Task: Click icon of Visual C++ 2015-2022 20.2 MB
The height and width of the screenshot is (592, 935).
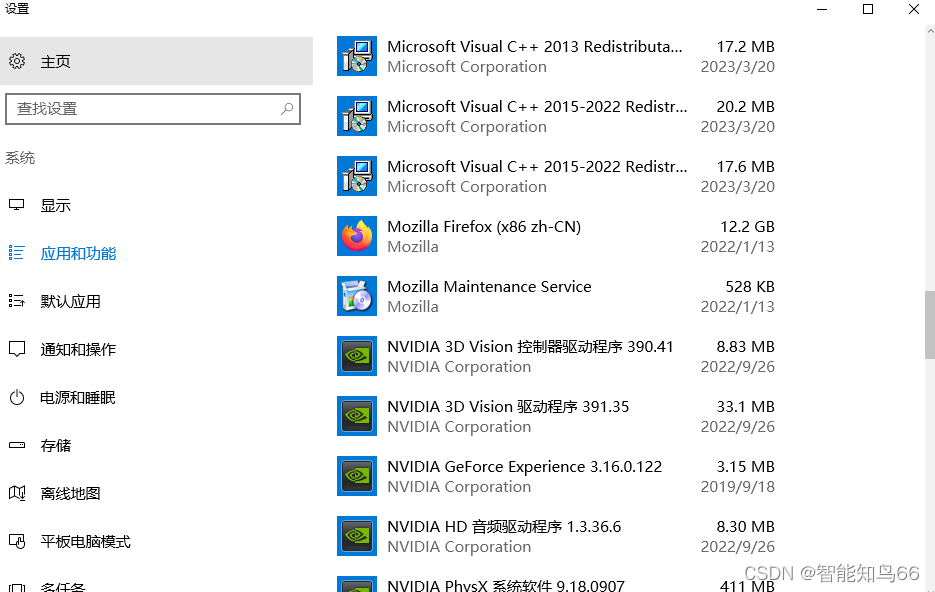Action: tap(357, 116)
